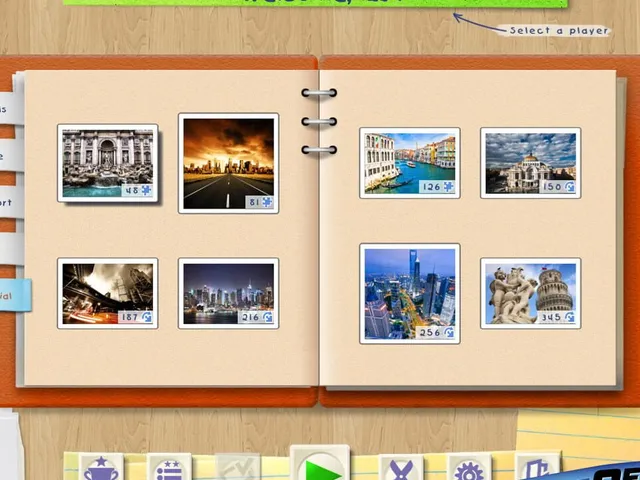The image size is (640, 480).
Task: Open the 126-piece Venice canal puzzle
Action: pyautogui.click(x=410, y=163)
